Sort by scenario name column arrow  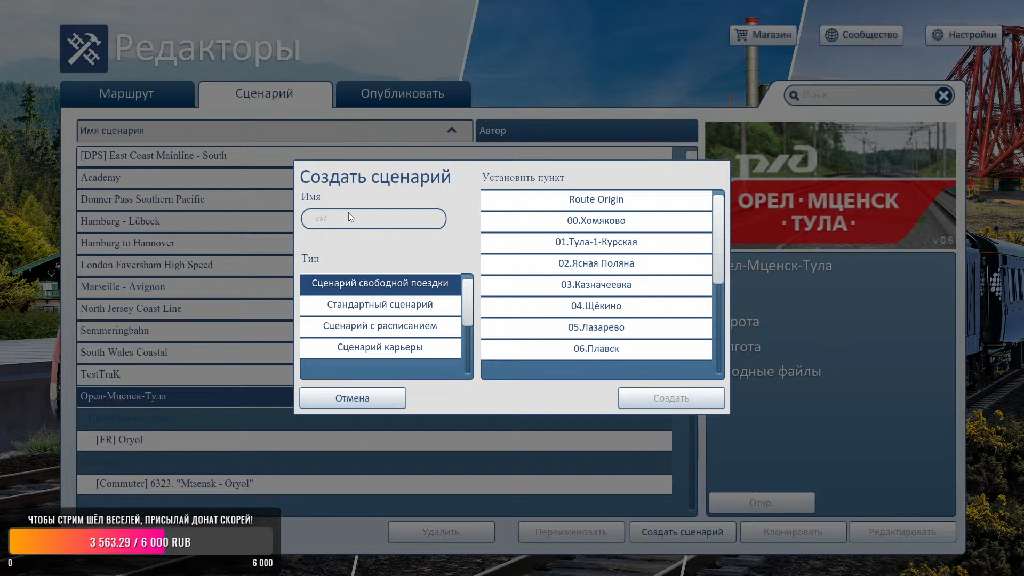pyautogui.click(x=451, y=131)
